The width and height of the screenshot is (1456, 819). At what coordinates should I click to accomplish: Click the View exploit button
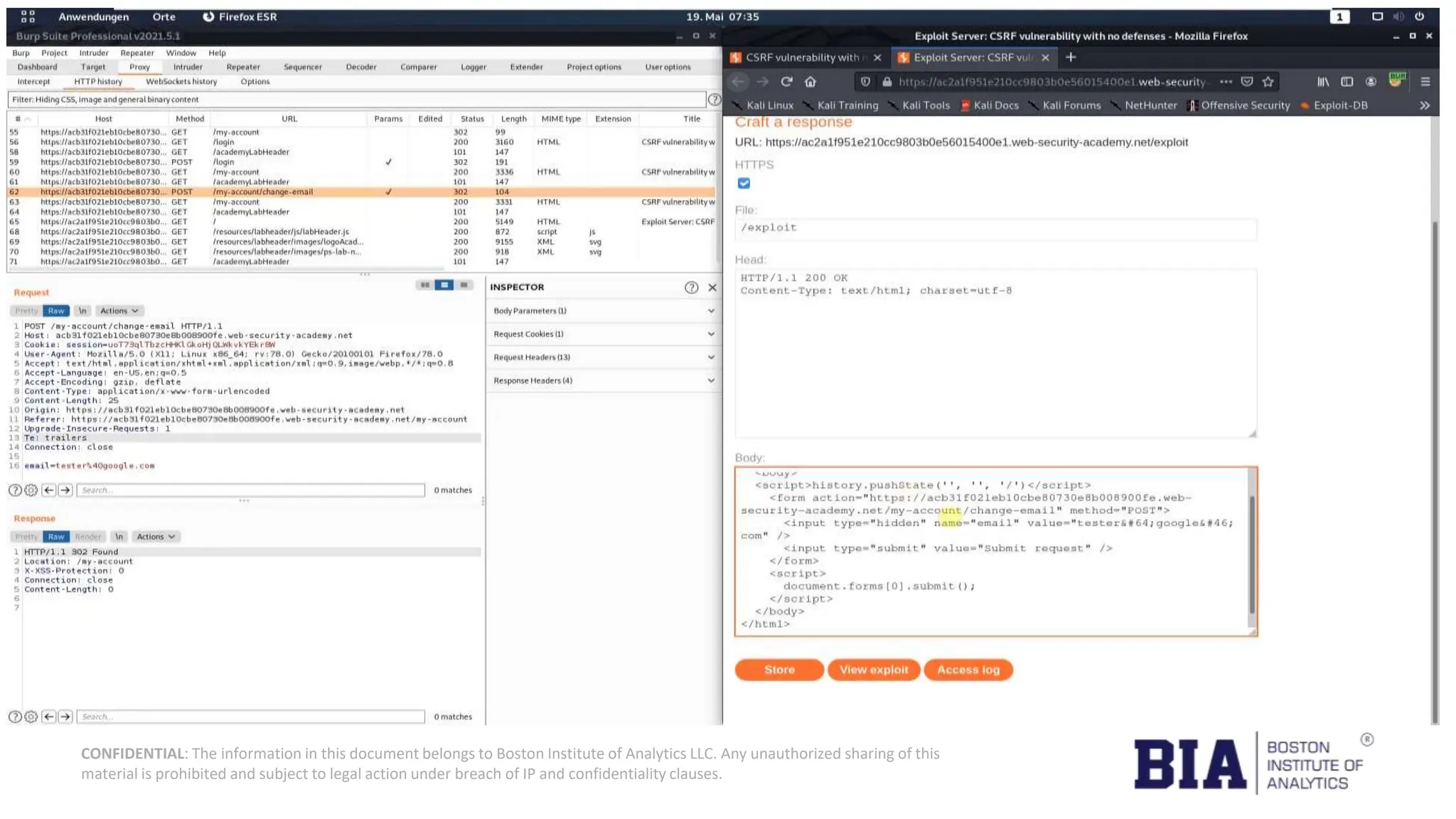tap(873, 670)
